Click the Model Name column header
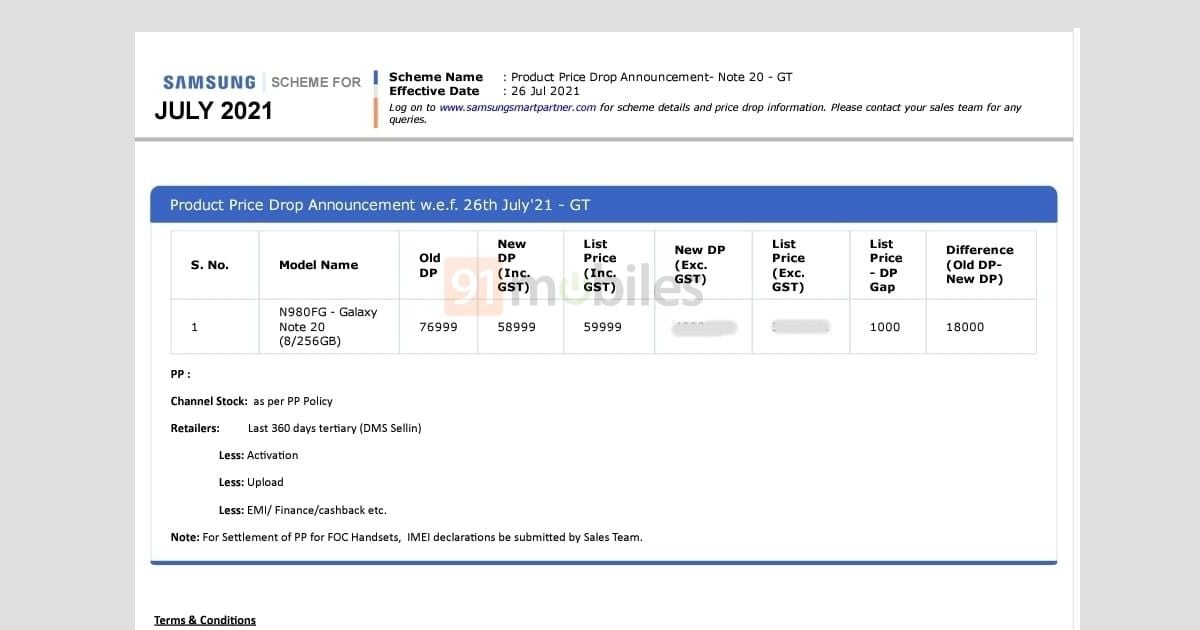Screen dimensions: 1200x630 pyautogui.click(x=318, y=265)
